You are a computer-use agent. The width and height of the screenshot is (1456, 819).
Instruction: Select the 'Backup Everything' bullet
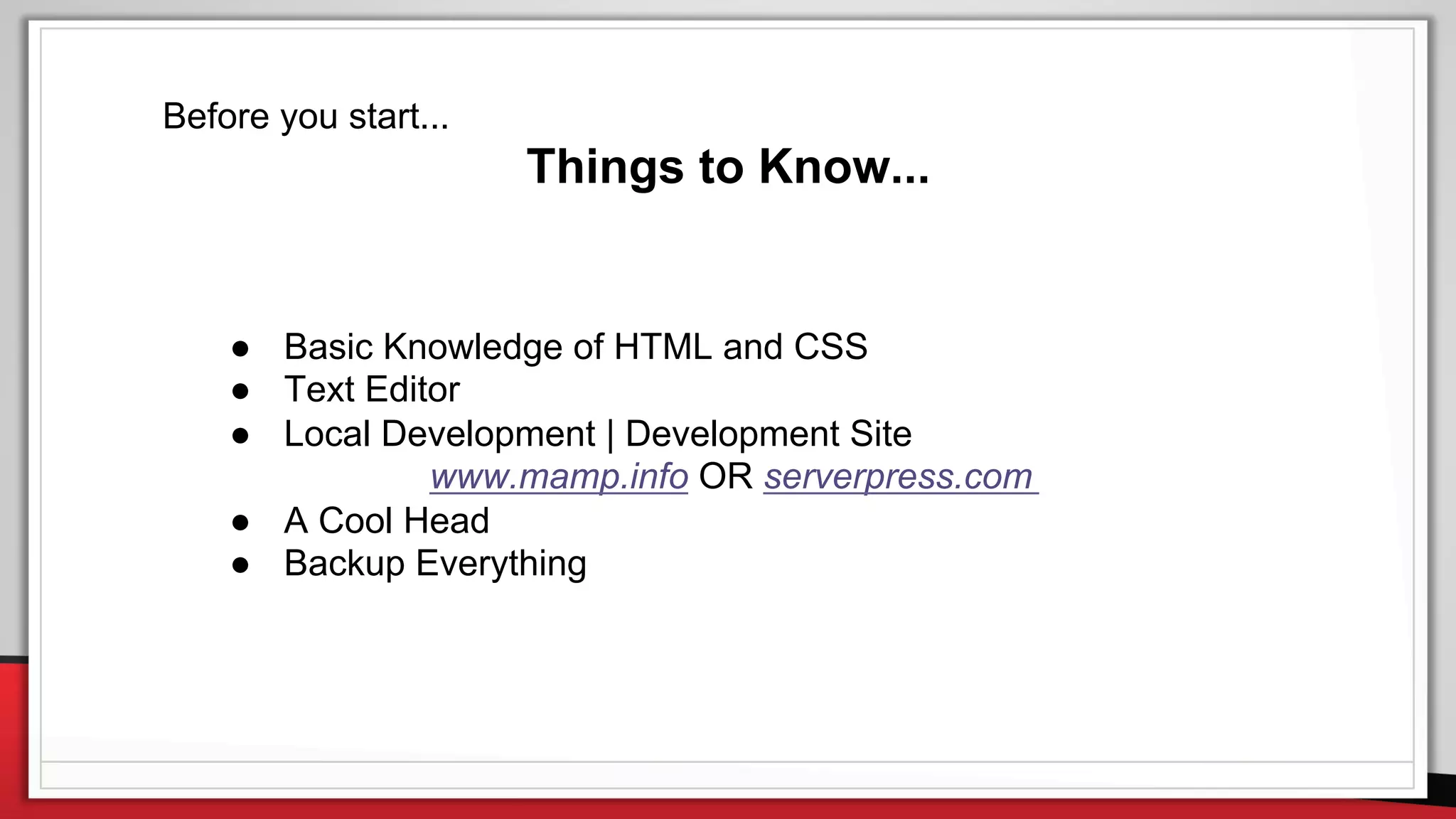point(435,564)
